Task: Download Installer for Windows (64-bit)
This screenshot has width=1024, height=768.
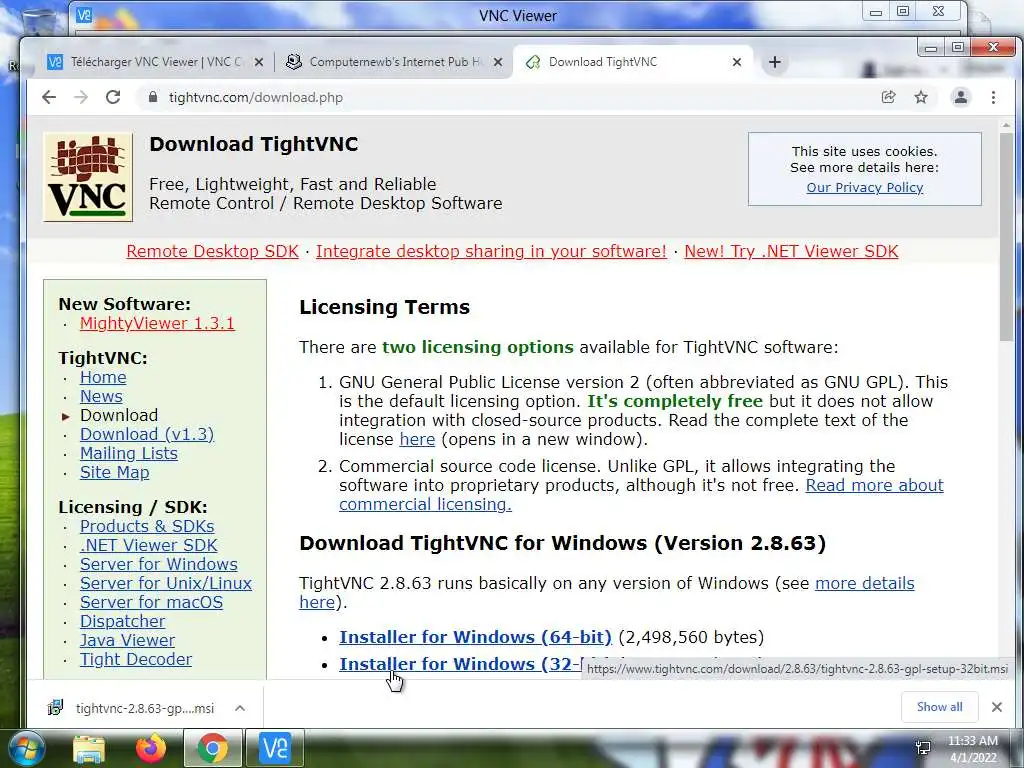Action: tap(475, 637)
